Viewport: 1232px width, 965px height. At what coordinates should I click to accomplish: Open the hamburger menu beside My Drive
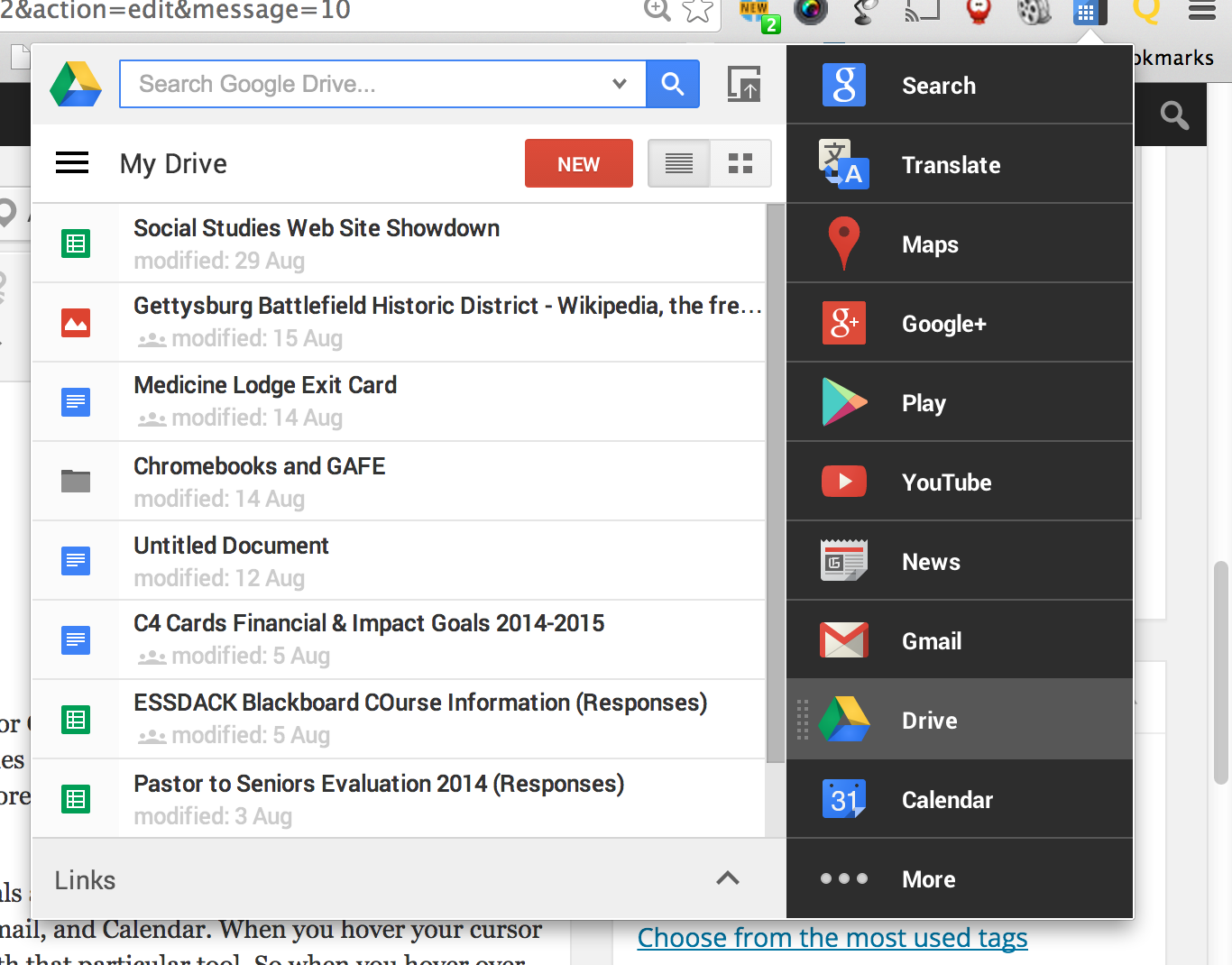point(72,163)
